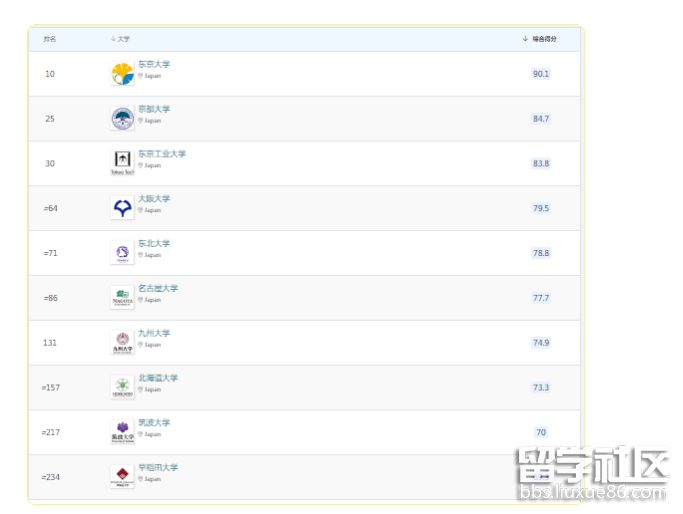Click the 排名 column header
The image size is (683, 514).
[50, 39]
